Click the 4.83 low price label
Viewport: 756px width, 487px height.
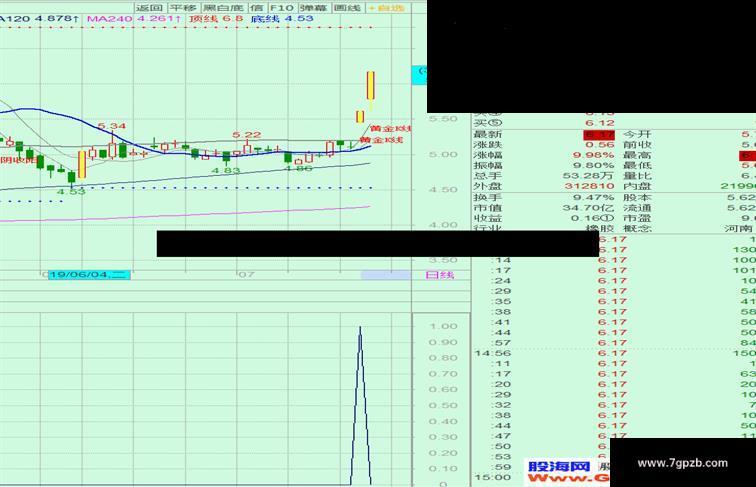pos(225,170)
